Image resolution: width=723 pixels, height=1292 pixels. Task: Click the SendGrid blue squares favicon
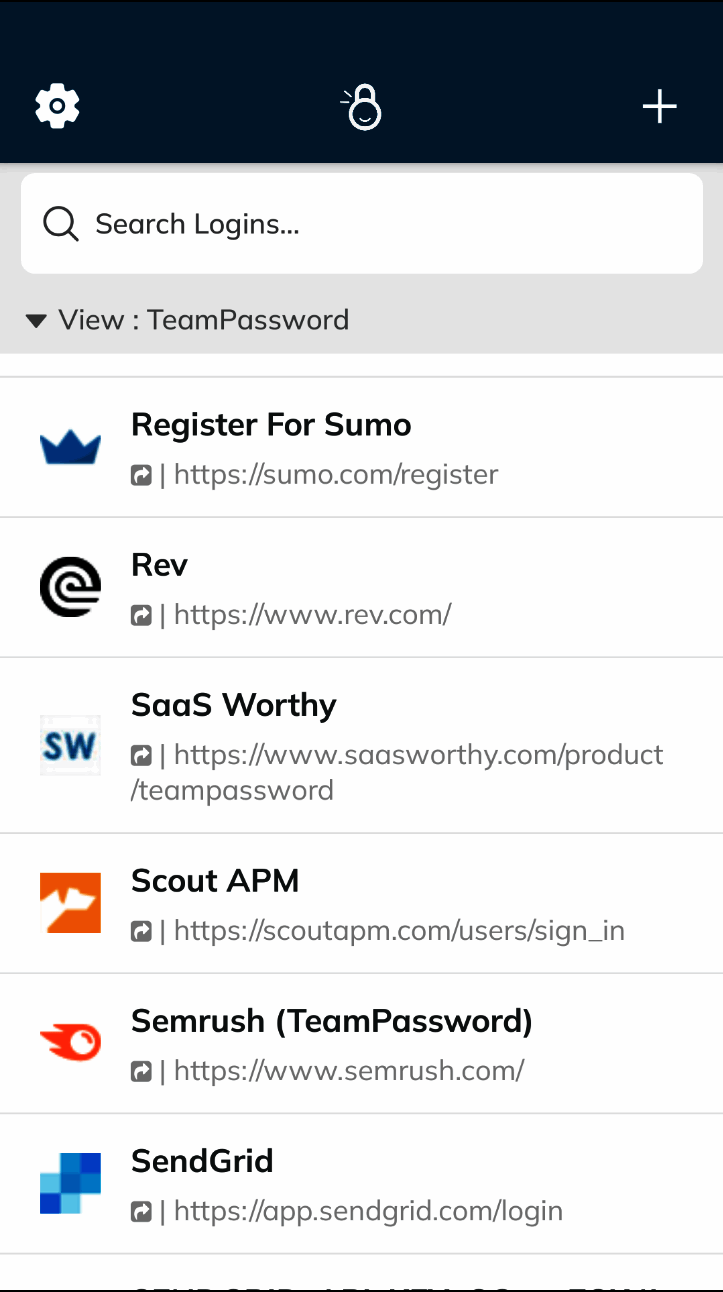(x=70, y=1182)
